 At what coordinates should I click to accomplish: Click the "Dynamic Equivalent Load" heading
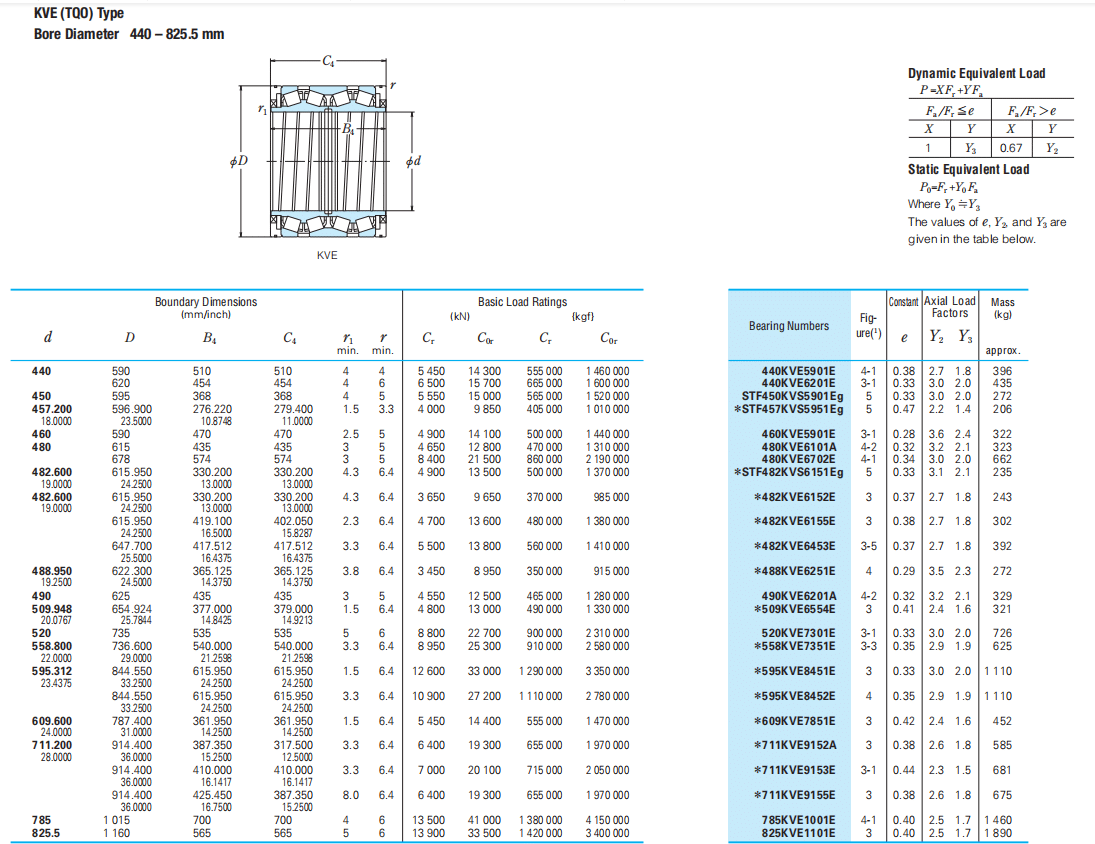click(x=976, y=73)
